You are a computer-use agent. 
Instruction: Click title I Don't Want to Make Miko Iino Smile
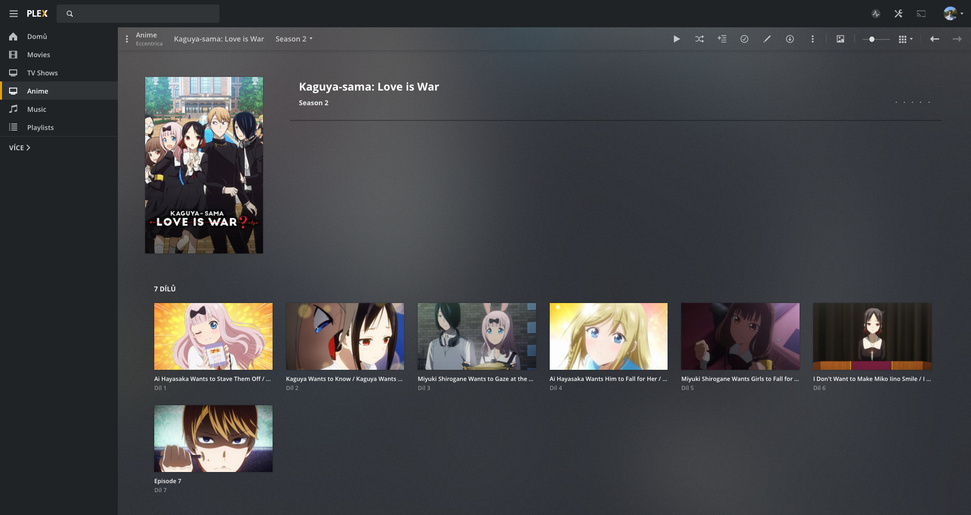pyautogui.click(x=872, y=379)
